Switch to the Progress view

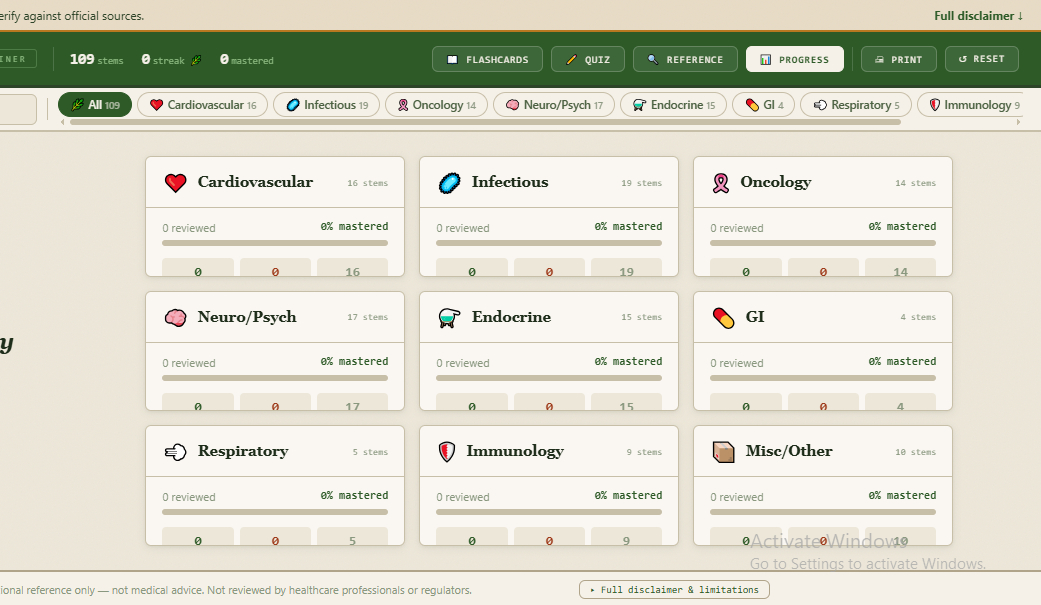click(x=795, y=59)
